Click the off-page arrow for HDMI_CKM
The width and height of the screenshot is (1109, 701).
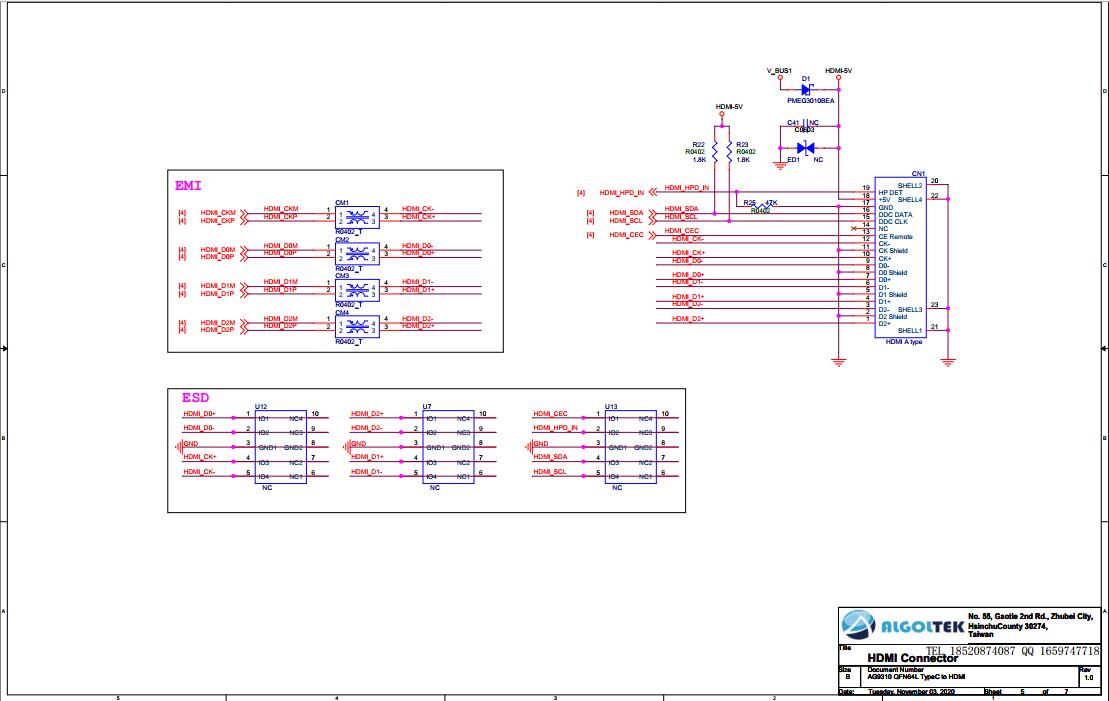coord(244,213)
